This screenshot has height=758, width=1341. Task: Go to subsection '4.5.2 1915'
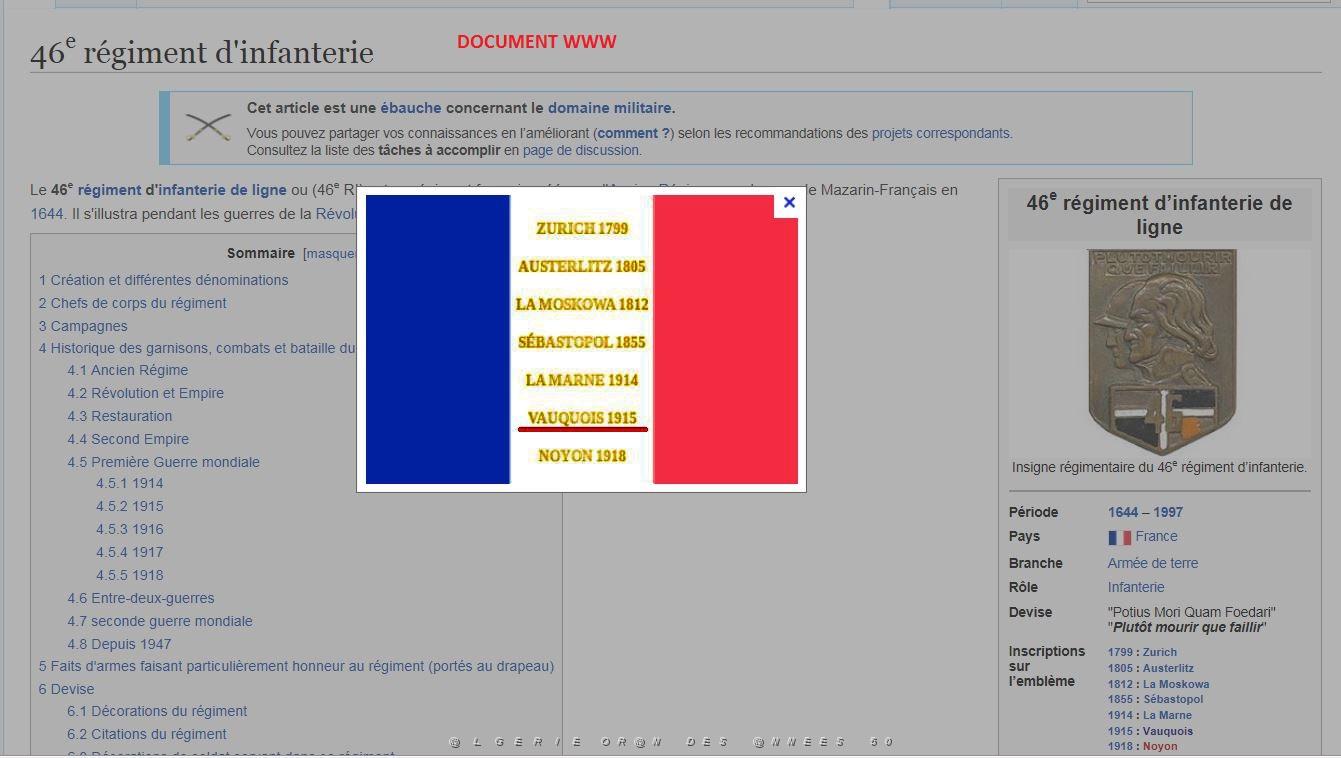130,506
